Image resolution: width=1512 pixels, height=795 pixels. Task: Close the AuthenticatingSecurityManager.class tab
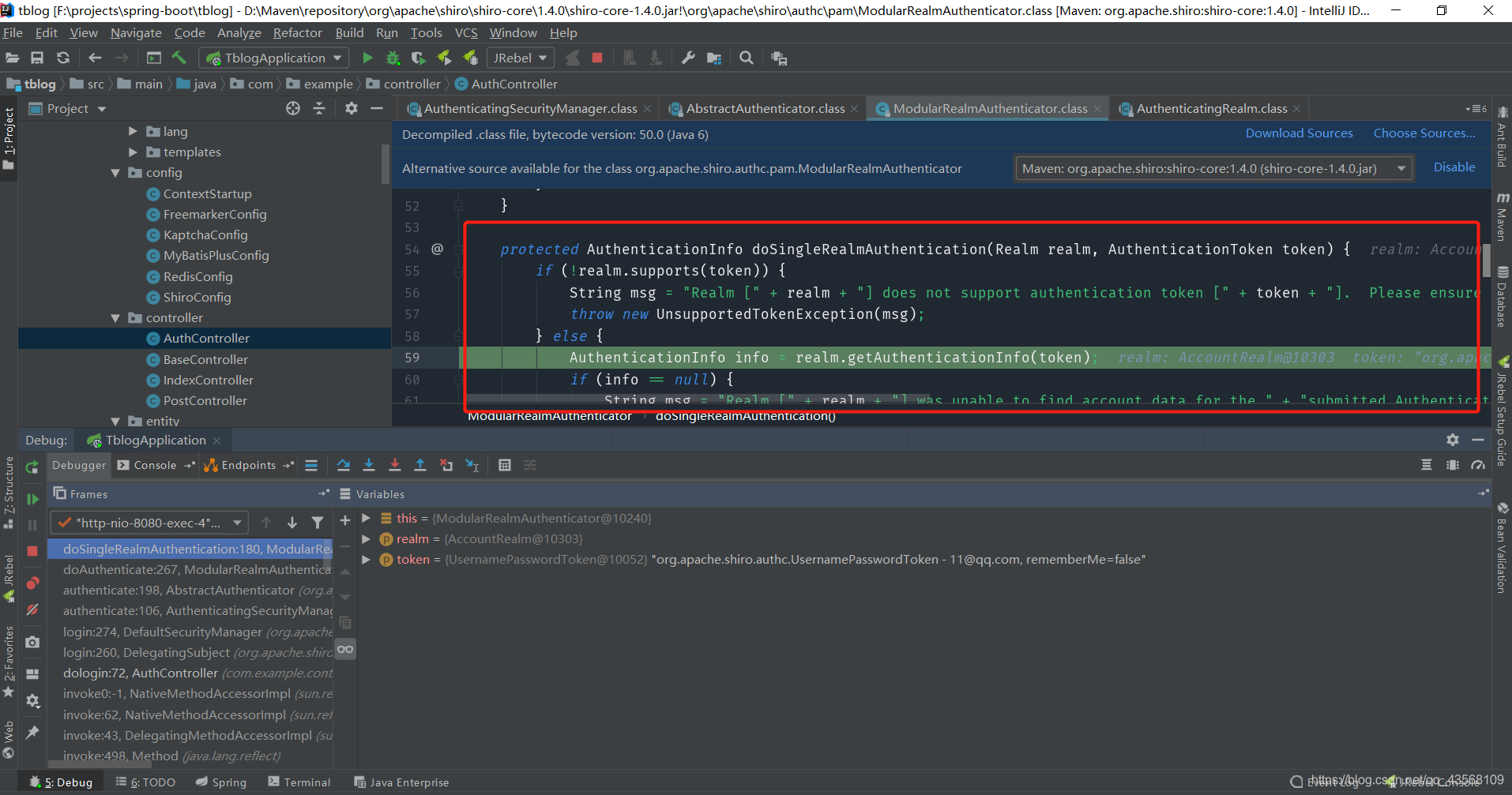(x=648, y=109)
